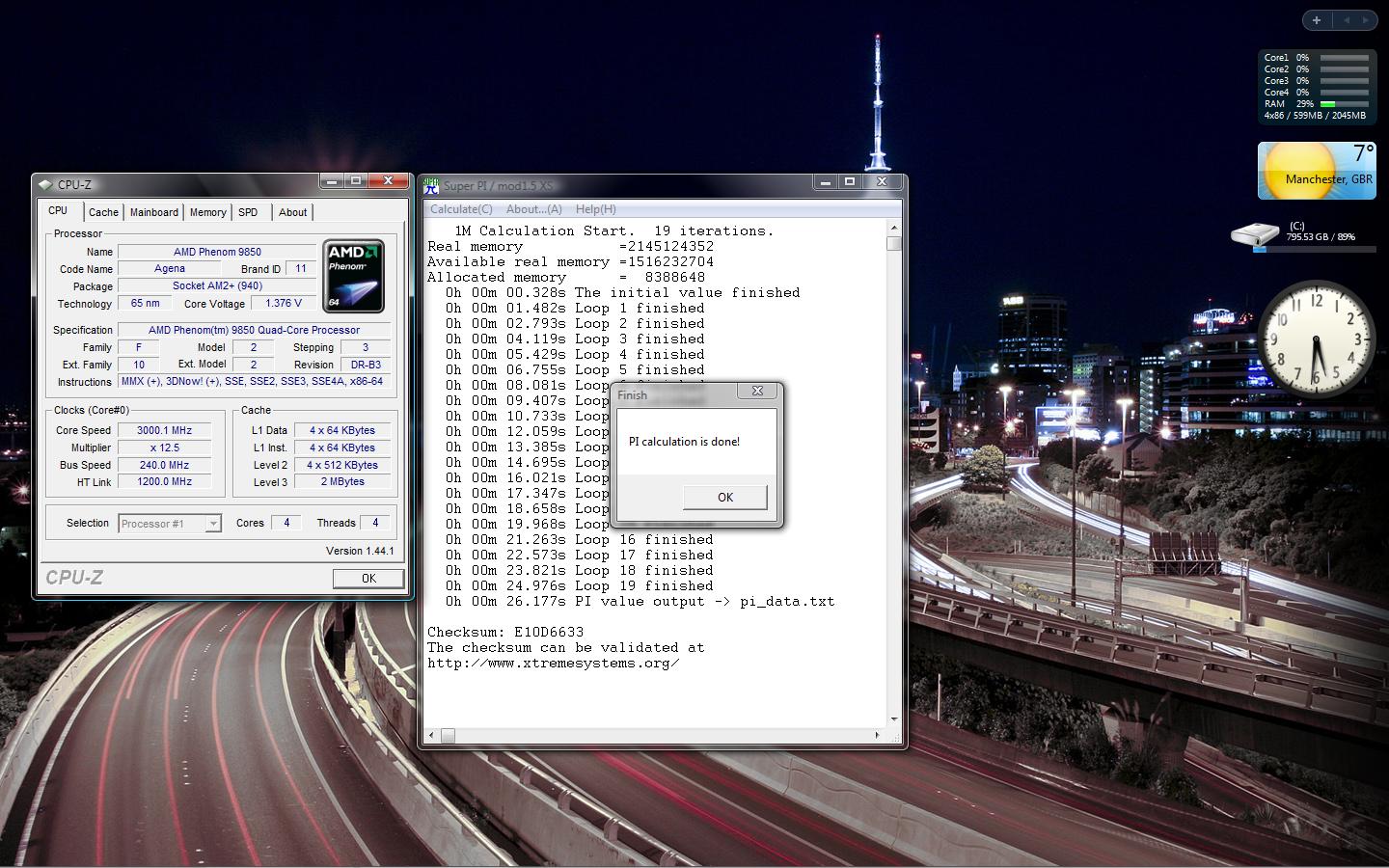The image size is (1389, 868).
Task: Close the Finish dialog with the X
Action: pyautogui.click(x=757, y=392)
